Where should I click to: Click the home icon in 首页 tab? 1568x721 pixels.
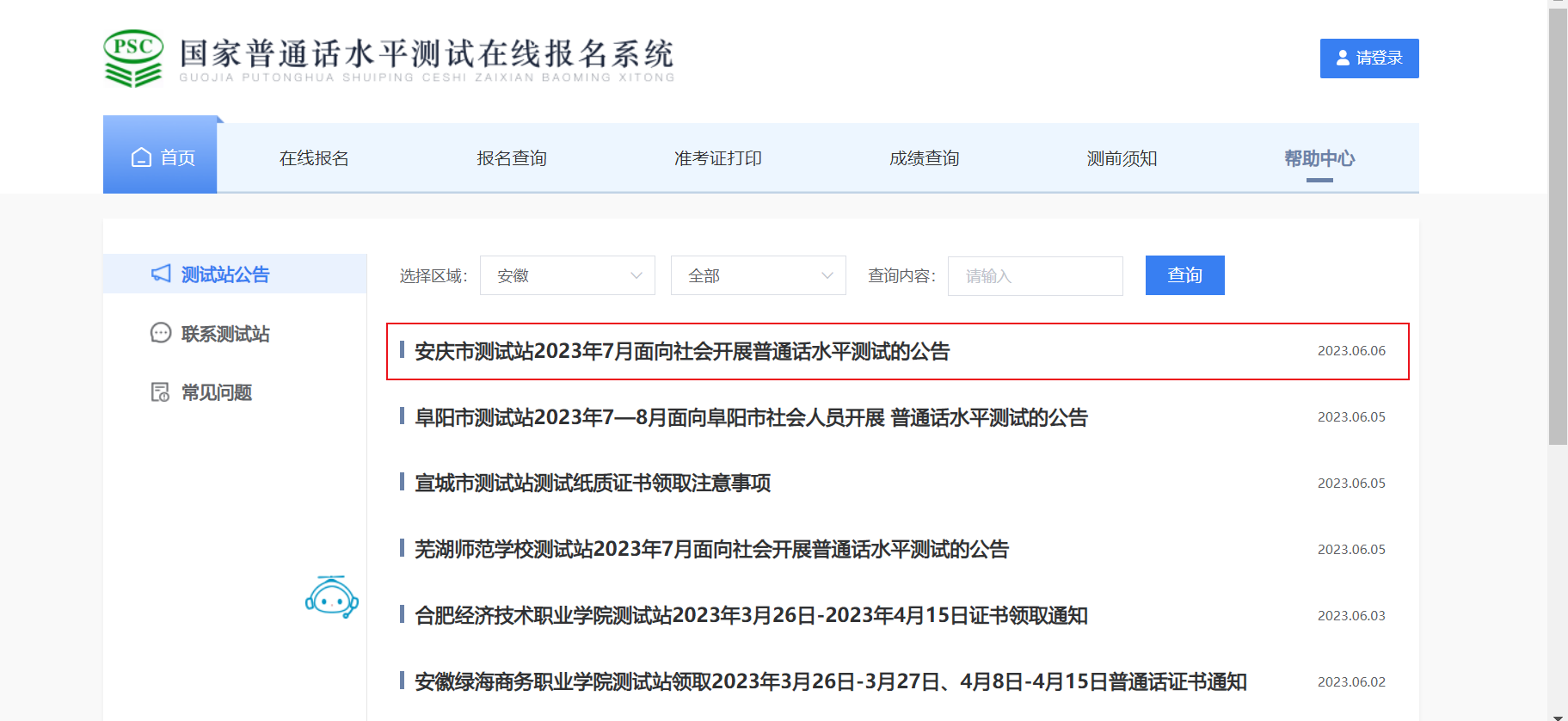pos(141,157)
